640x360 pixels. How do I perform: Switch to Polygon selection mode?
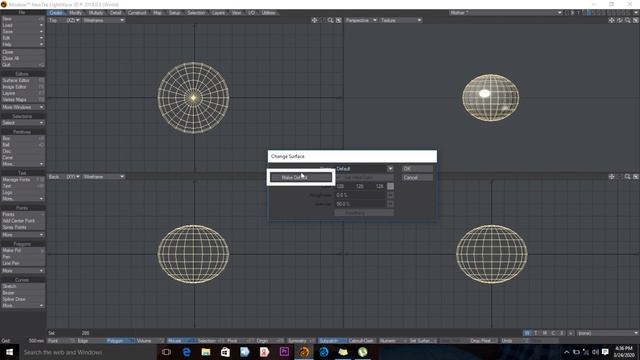pyautogui.click(x=120, y=340)
